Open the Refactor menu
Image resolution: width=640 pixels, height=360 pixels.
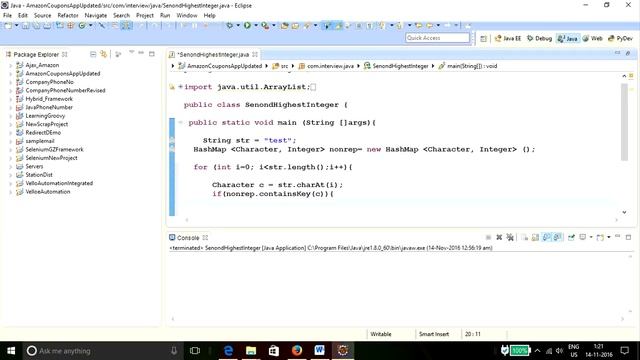click(x=68, y=16)
